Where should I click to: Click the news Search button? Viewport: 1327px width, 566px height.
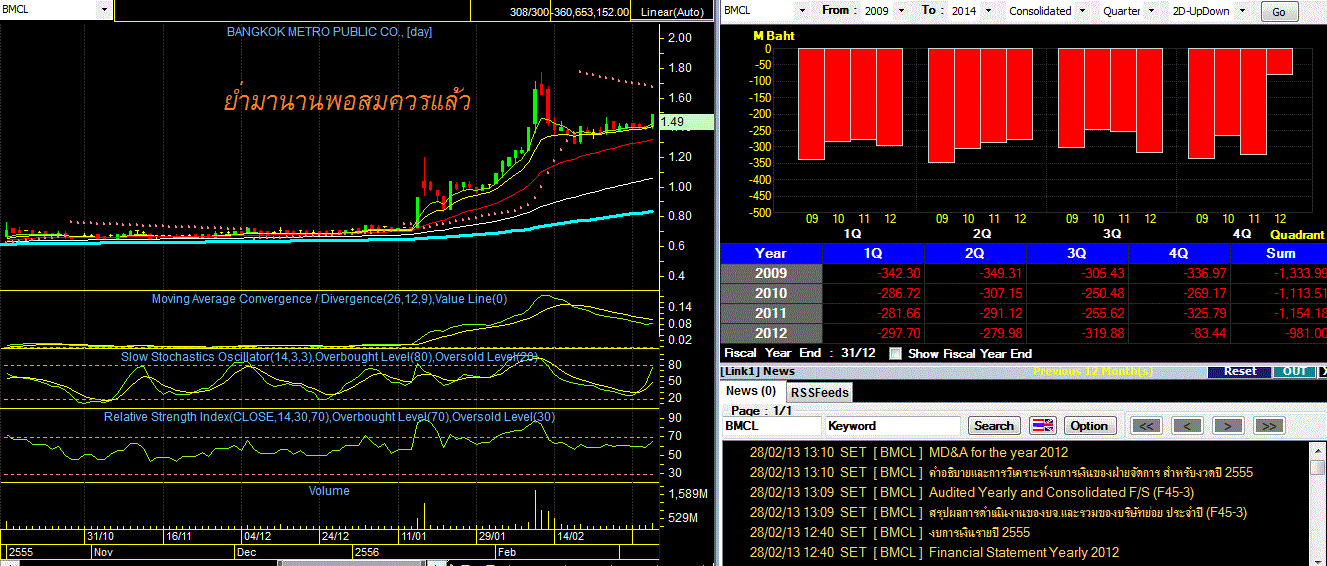click(x=994, y=426)
